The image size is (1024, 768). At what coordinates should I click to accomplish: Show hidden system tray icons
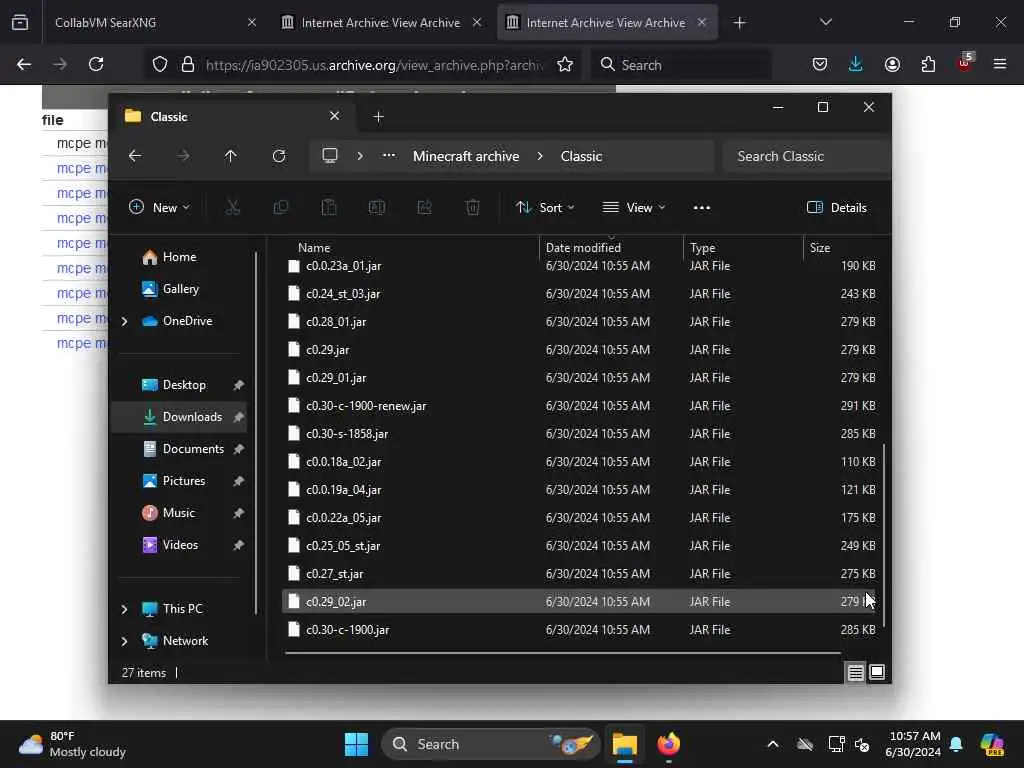773,744
